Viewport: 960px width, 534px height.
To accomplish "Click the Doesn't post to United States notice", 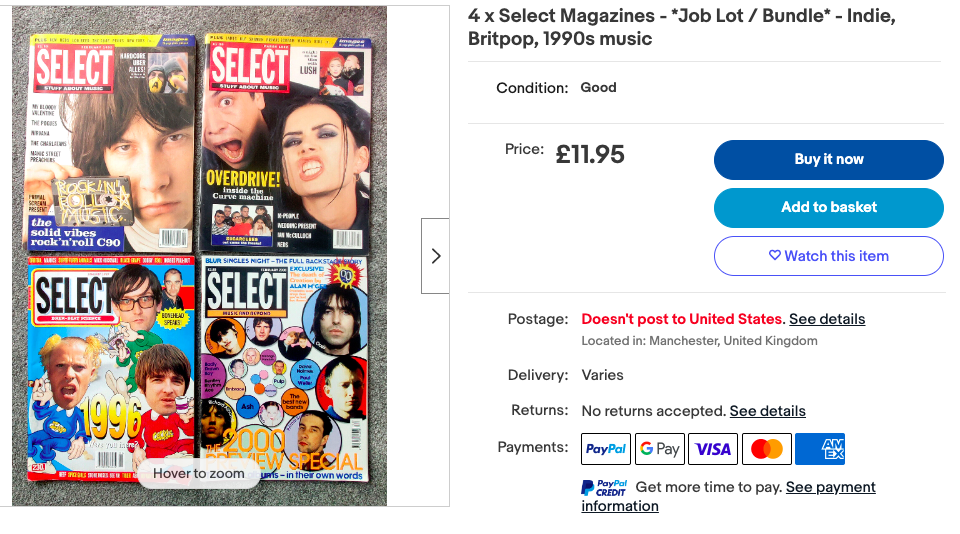I will [682, 319].
